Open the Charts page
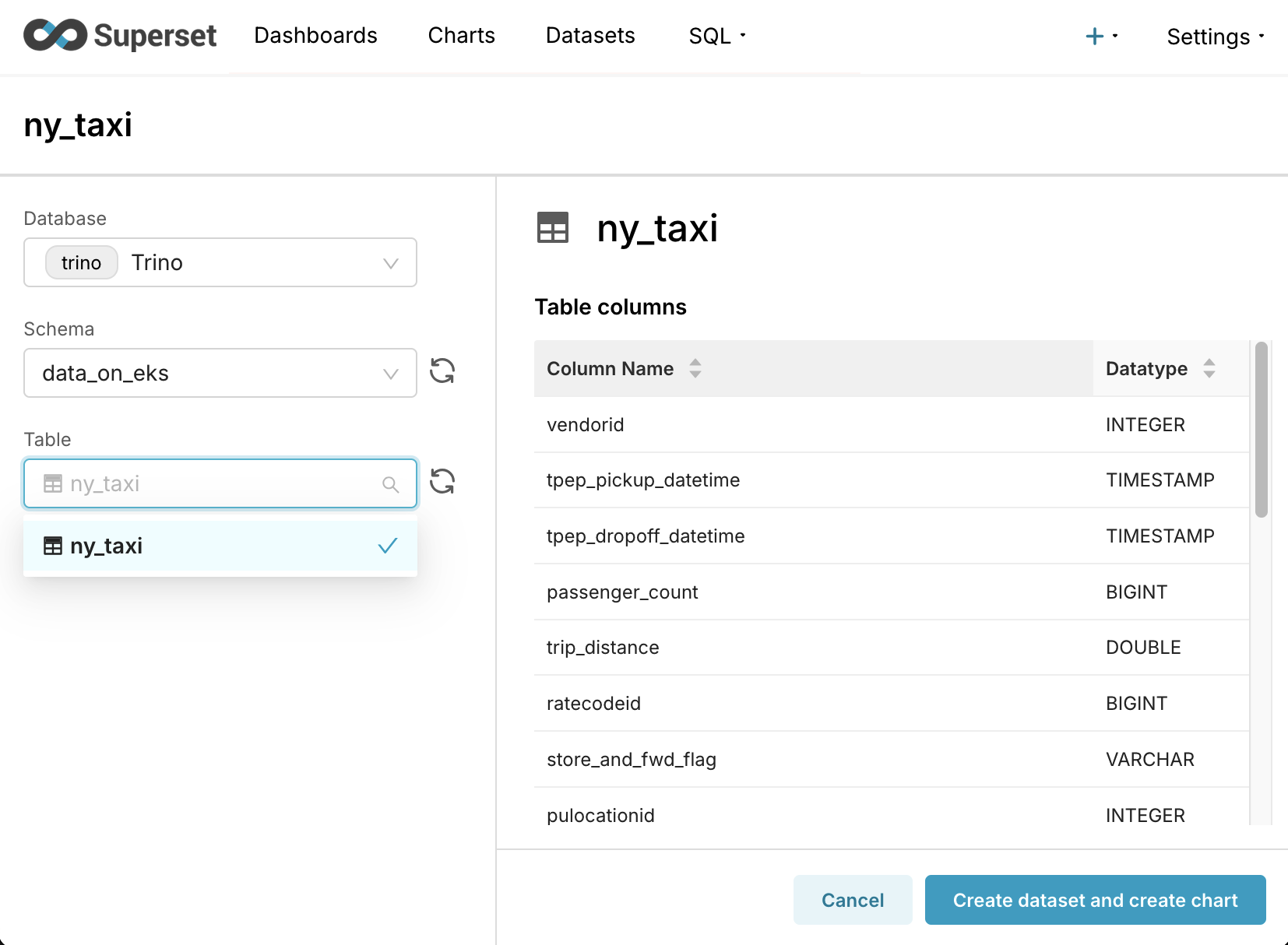Image resolution: width=1288 pixels, height=945 pixels. point(461,36)
